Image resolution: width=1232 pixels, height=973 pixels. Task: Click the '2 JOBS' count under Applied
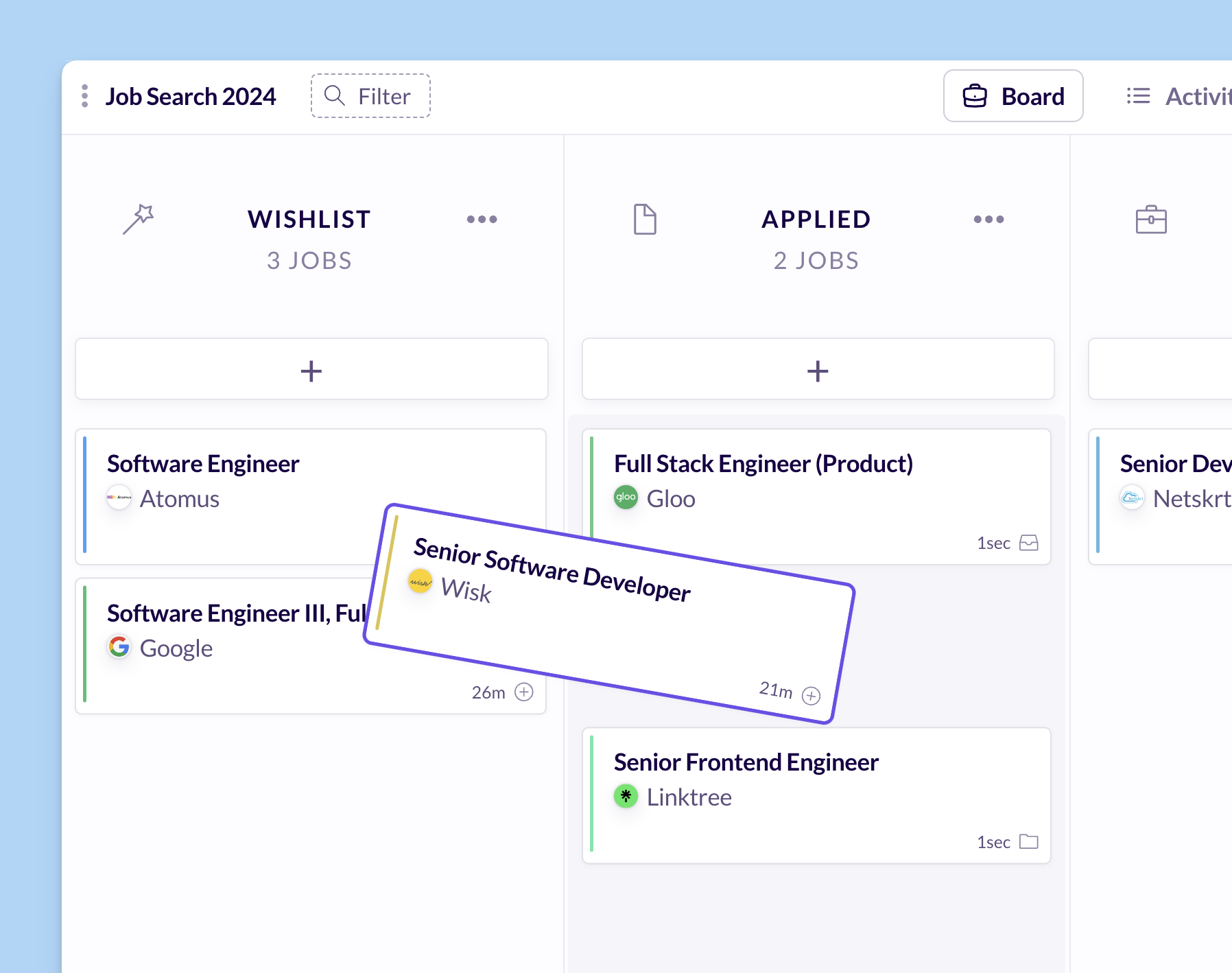[x=816, y=261]
